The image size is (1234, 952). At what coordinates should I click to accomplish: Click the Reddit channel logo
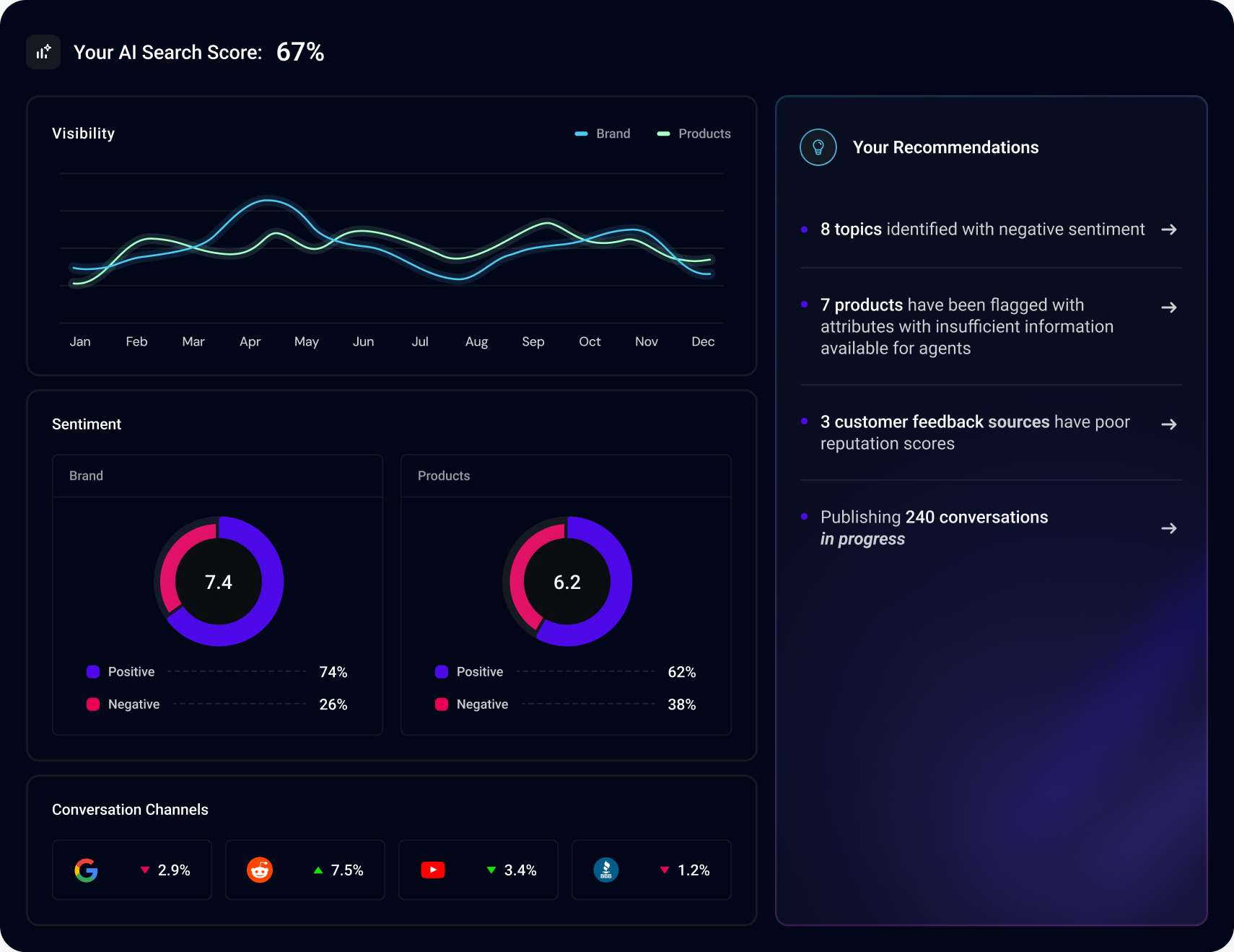(260, 870)
